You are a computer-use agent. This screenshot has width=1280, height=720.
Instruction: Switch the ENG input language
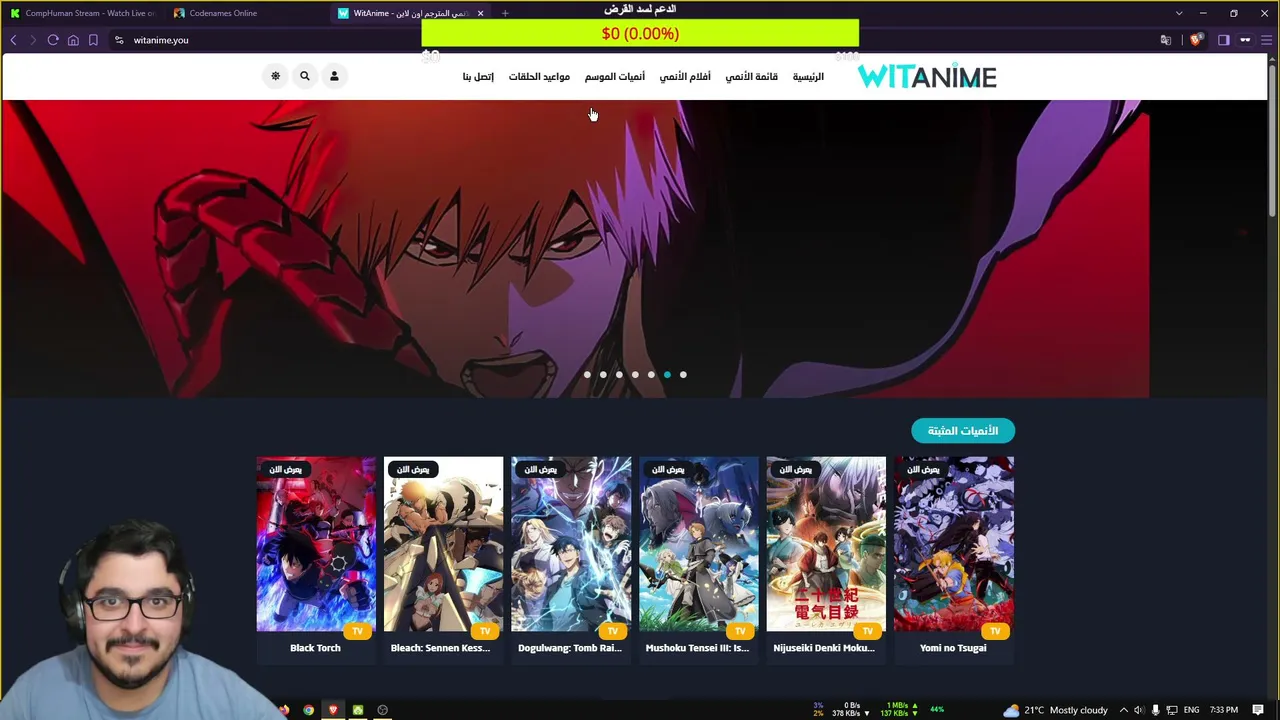[x=1193, y=710]
